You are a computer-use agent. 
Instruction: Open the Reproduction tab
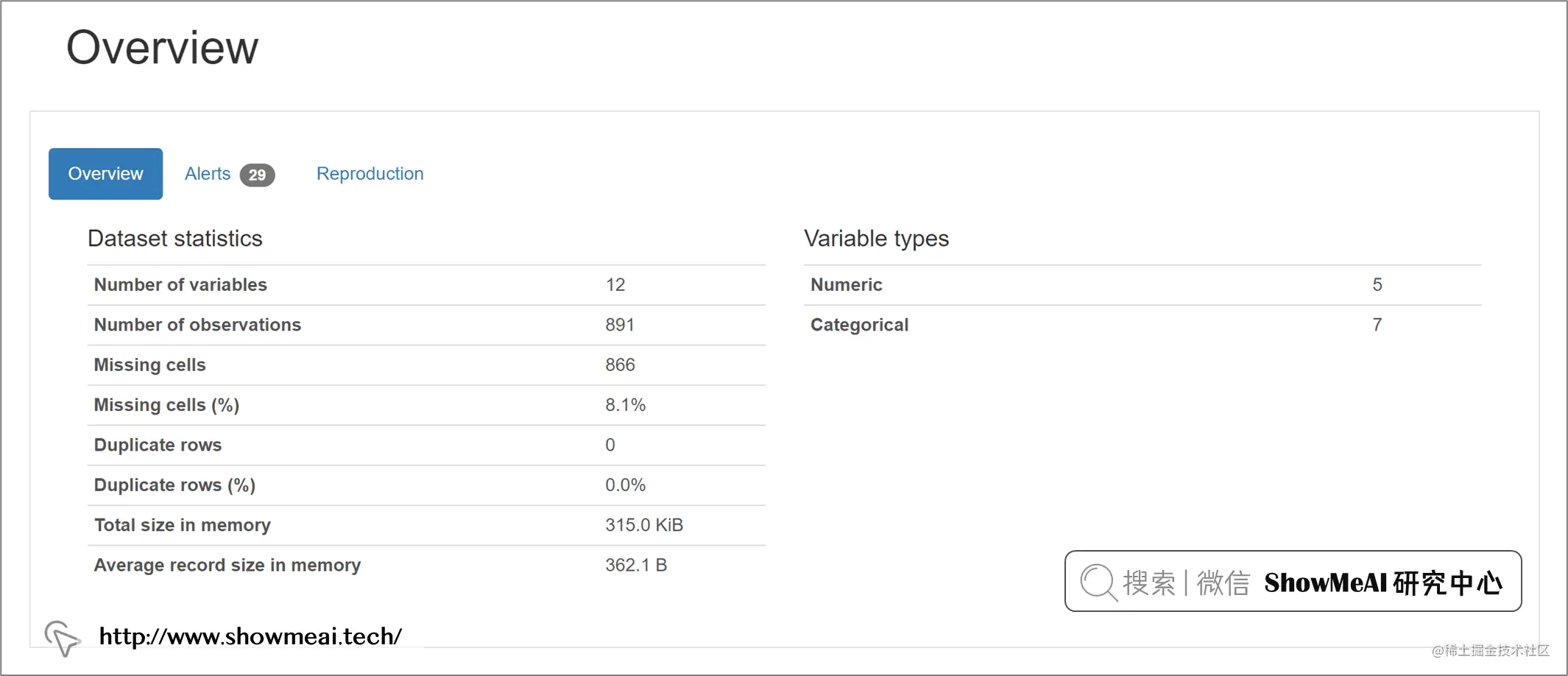(x=370, y=174)
